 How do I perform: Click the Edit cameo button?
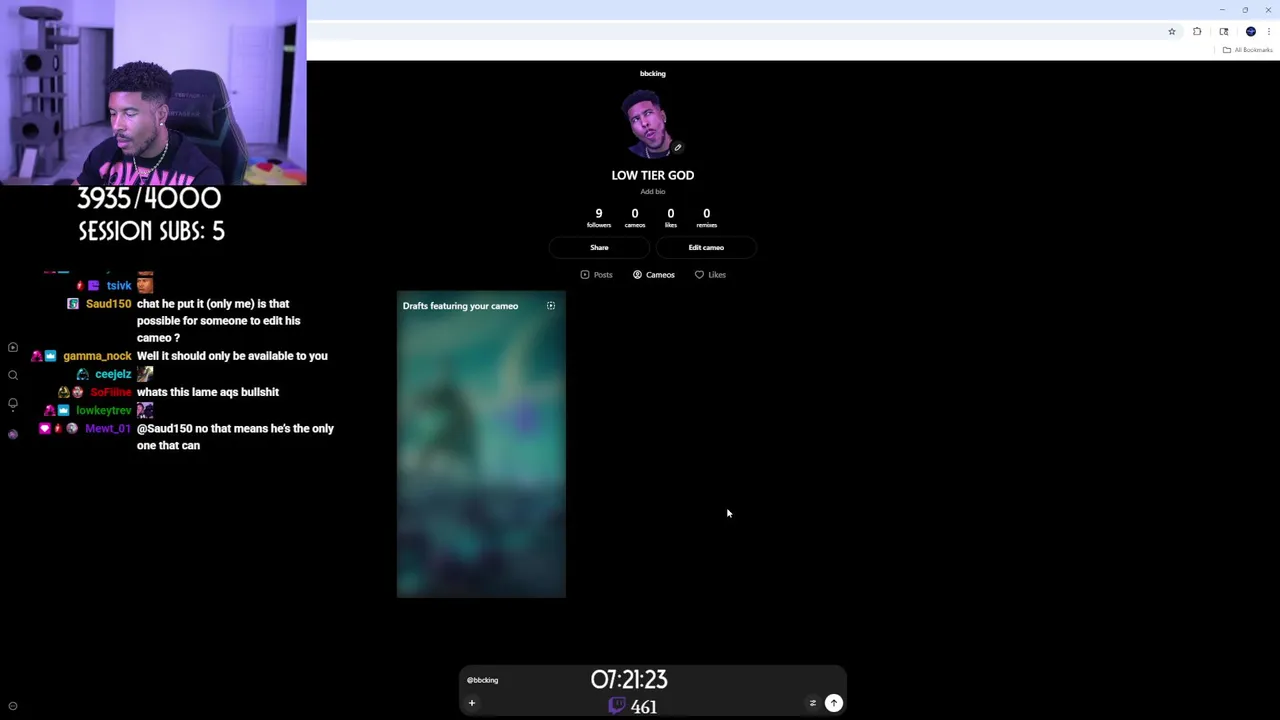[706, 247]
